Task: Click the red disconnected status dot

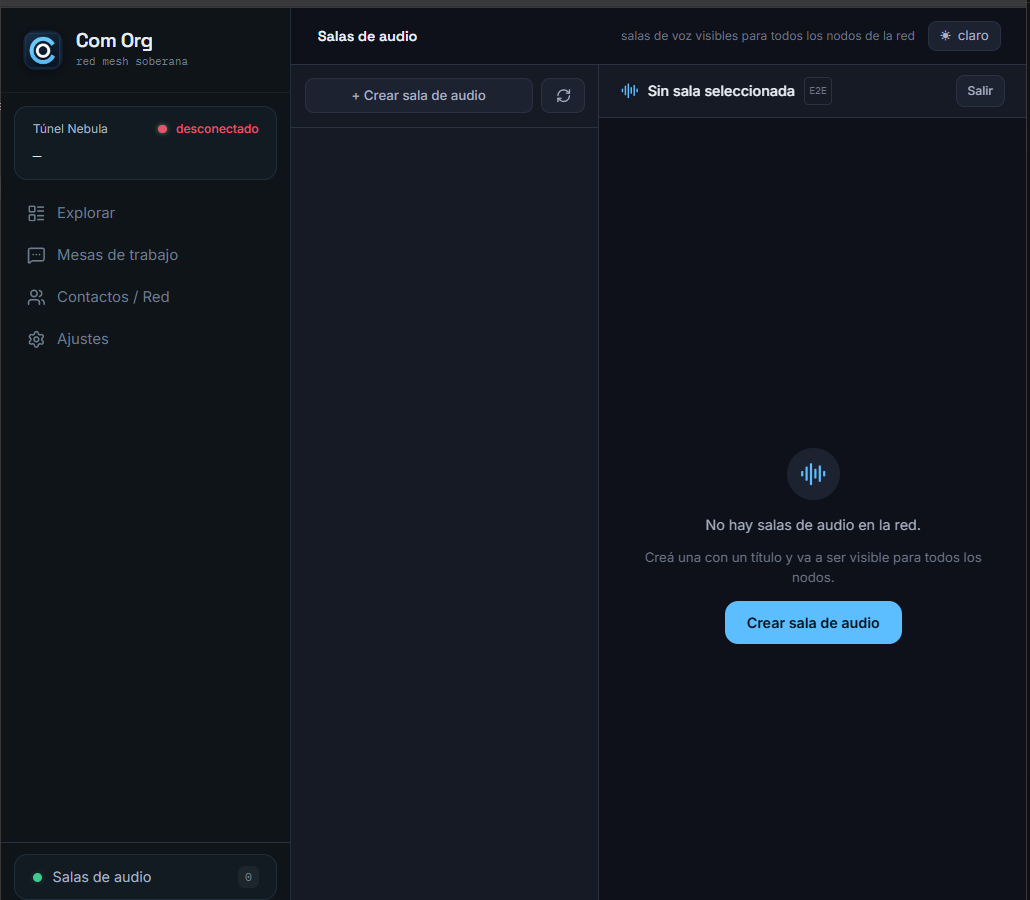Action: point(162,129)
